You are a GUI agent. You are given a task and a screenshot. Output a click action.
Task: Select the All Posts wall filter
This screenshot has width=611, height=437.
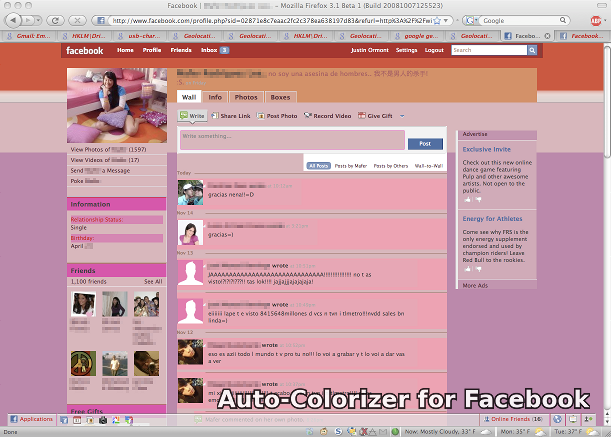(x=318, y=165)
